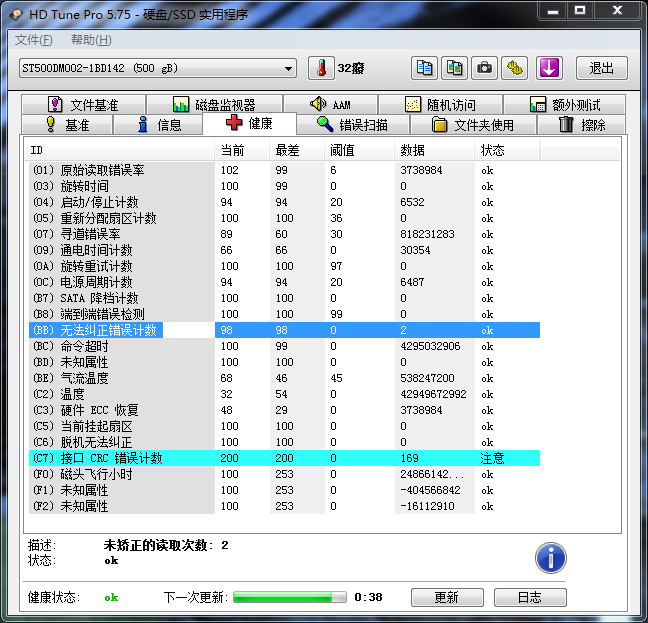Click the next-update progress bar

point(290,597)
